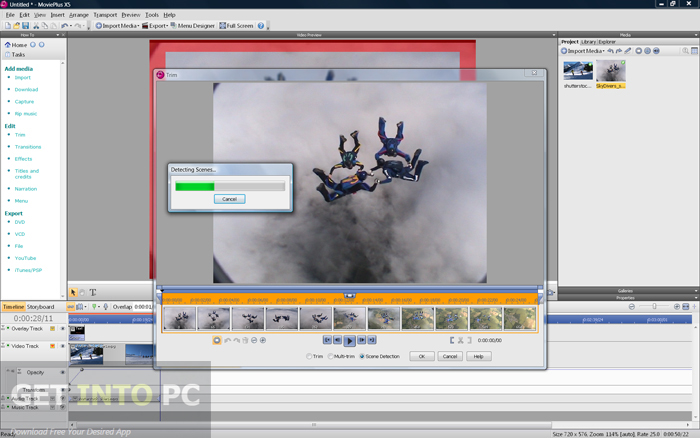Click the Open folder toolbar icon
Viewport: 700px width, 438px height.
pyautogui.click(x=17, y=26)
